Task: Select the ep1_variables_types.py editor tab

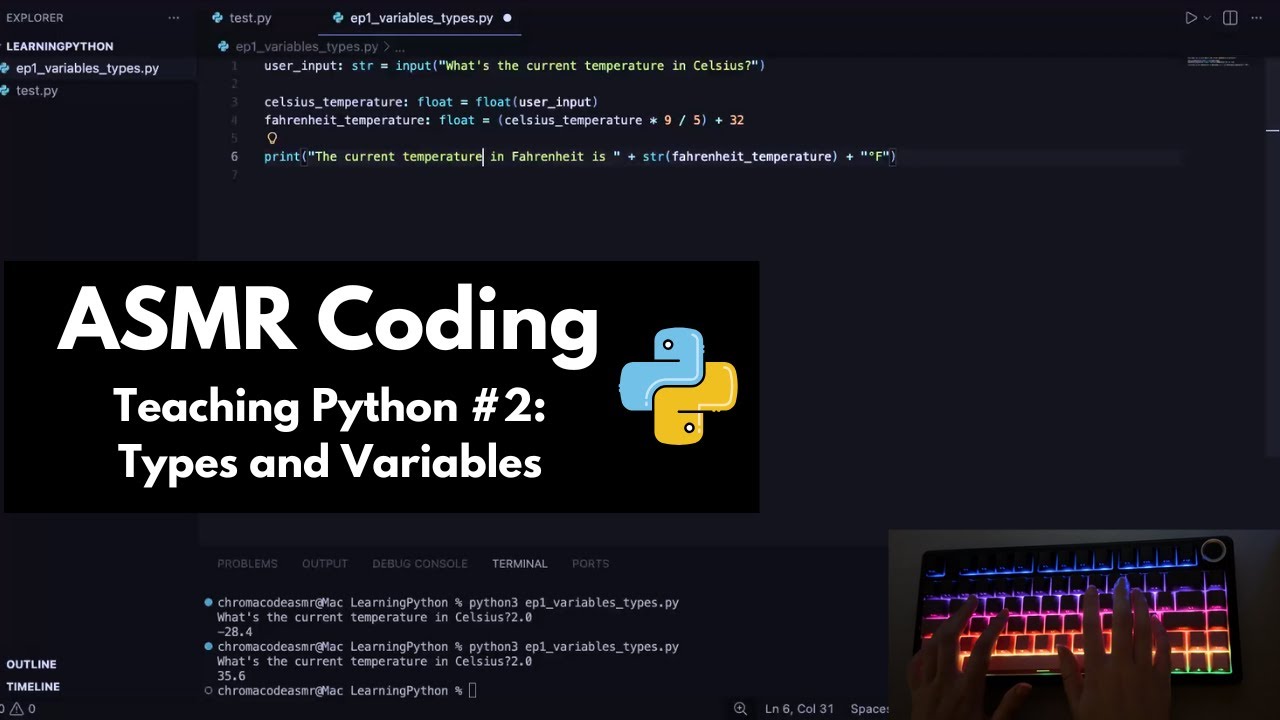Action: point(421,18)
